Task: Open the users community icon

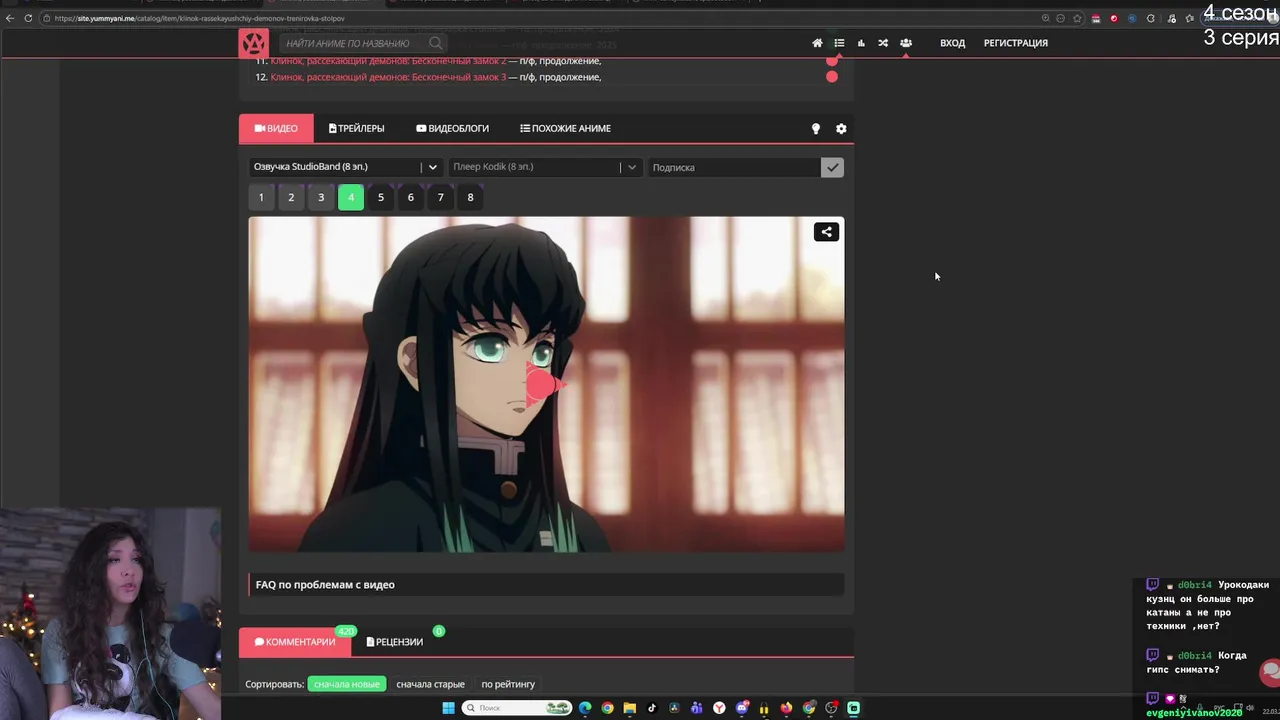Action: (906, 43)
